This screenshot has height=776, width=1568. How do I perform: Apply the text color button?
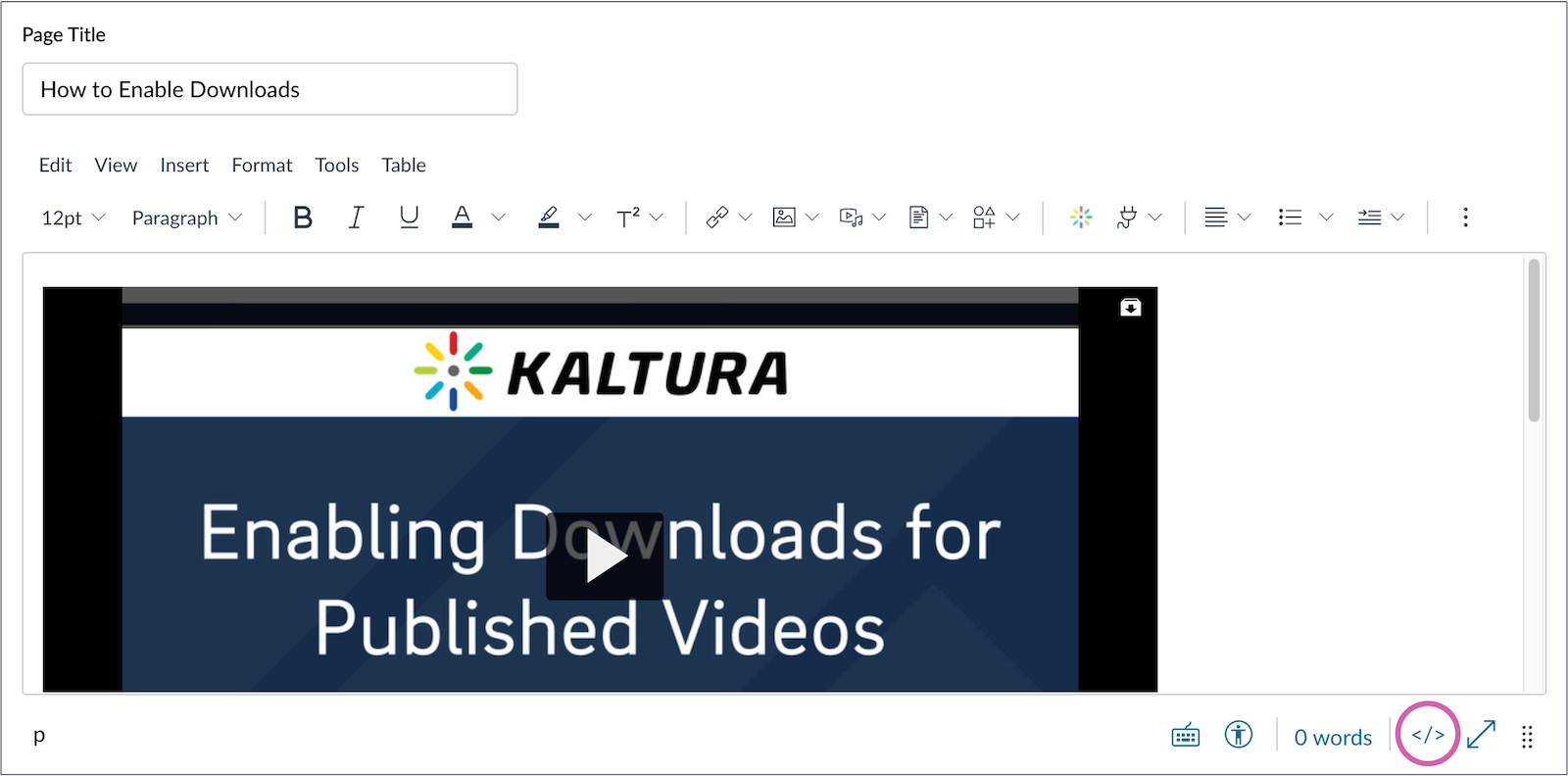(463, 218)
